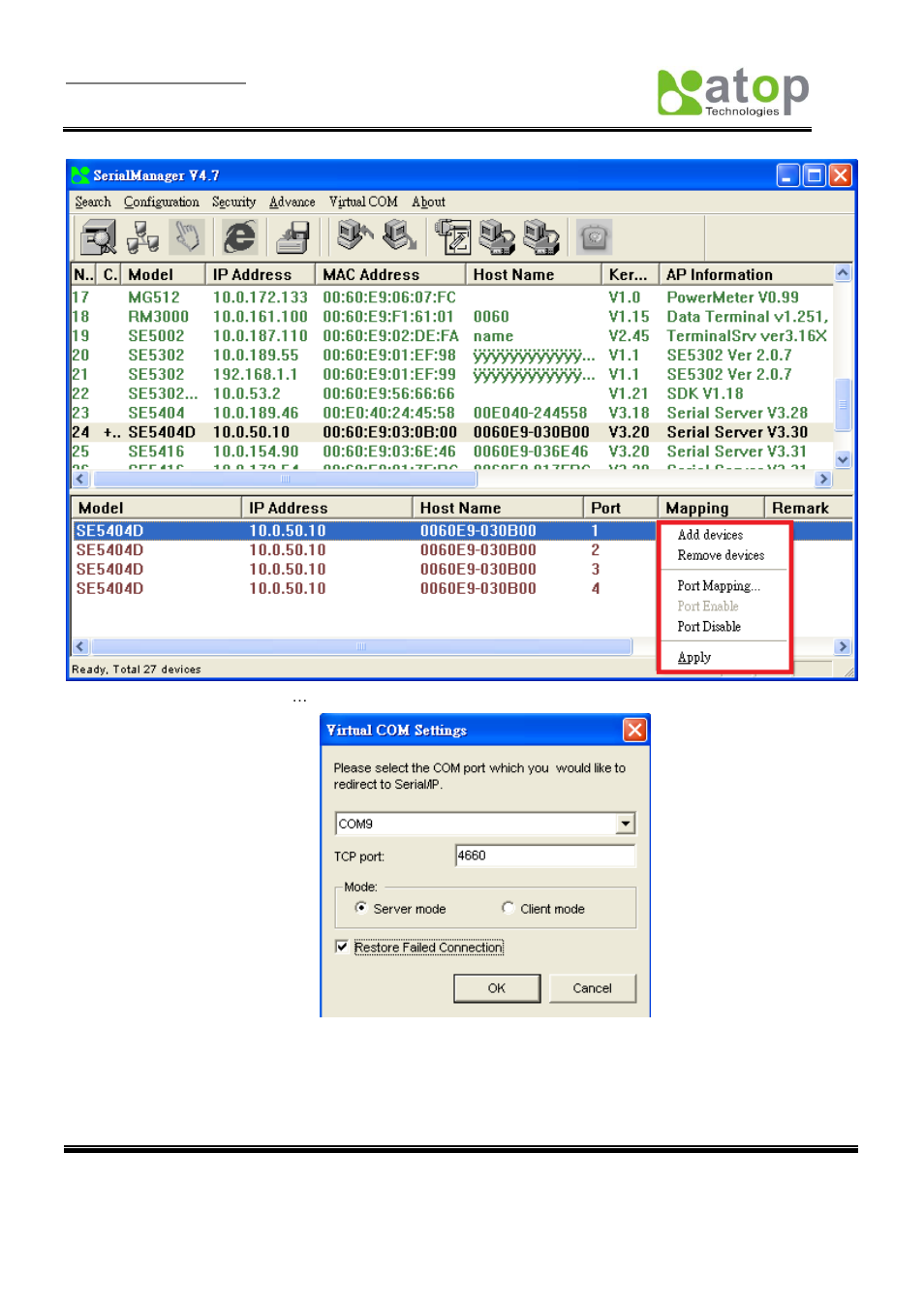
Task: Minimize the SerialManager V4.7 window
Action: [788, 175]
